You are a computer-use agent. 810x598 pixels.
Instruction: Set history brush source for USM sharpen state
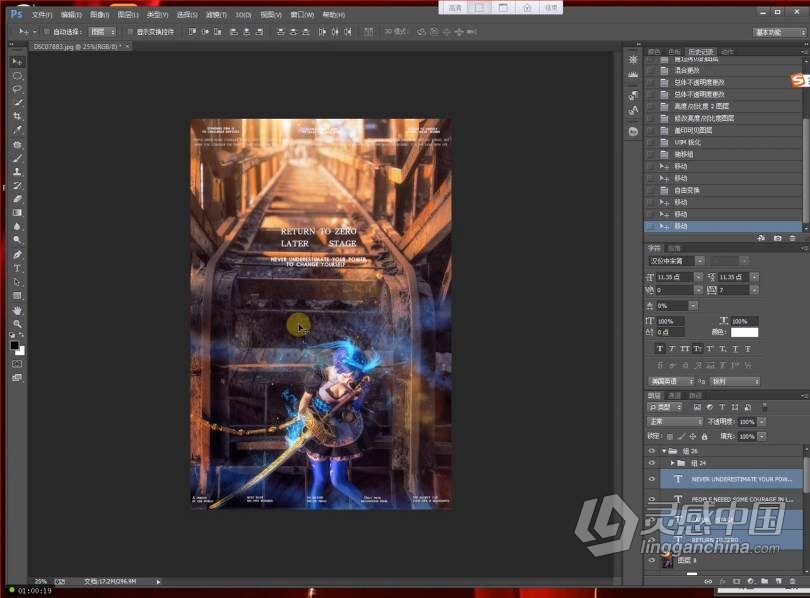[x=651, y=142]
